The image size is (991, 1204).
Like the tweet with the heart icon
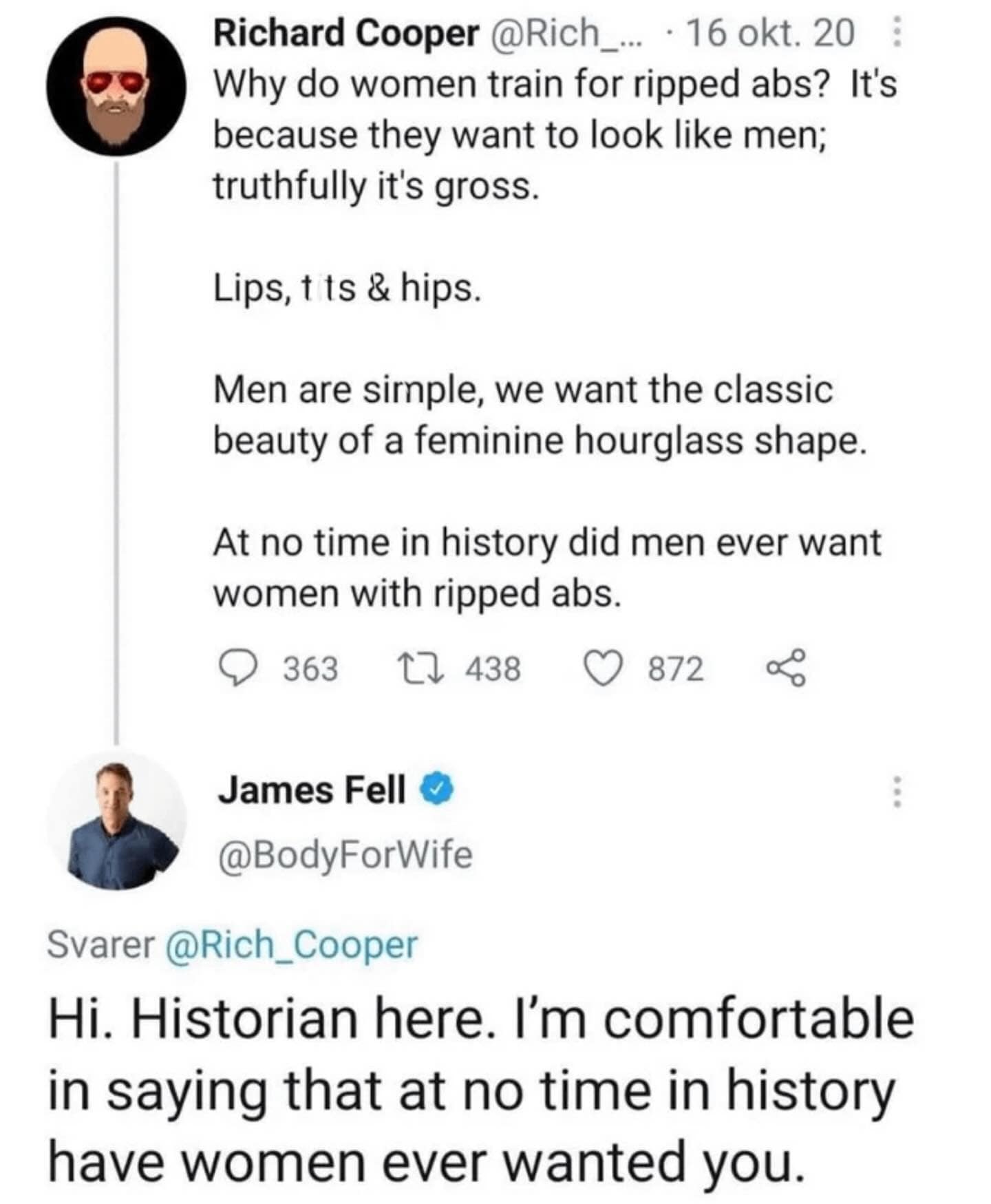point(601,668)
